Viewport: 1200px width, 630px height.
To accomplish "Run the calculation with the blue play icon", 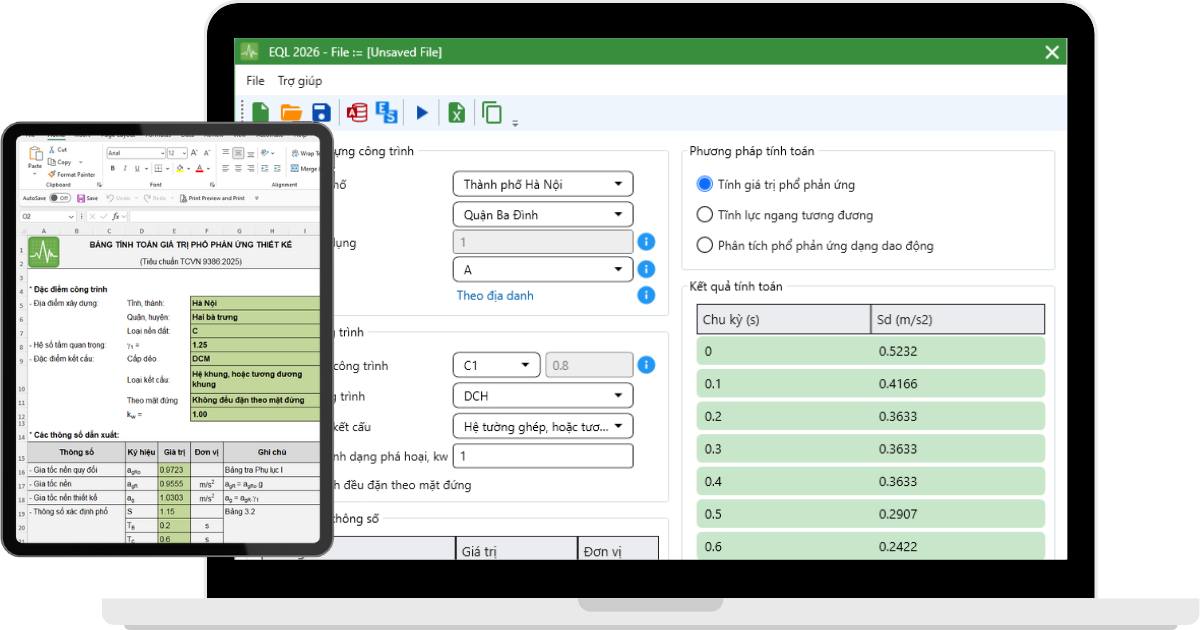I will click(422, 113).
